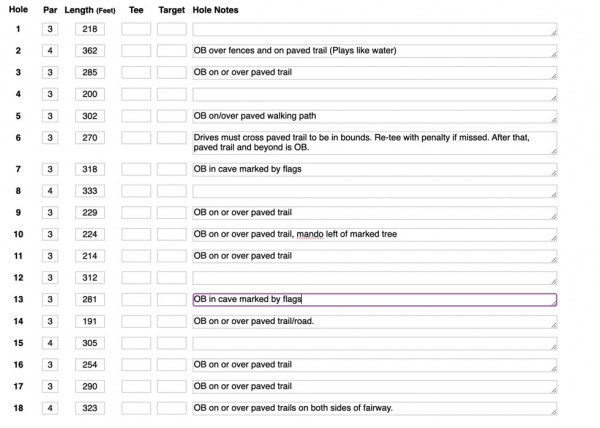Click hole 14 notes mentioning trail/road
This screenshot has width=600, height=428.
(373, 321)
